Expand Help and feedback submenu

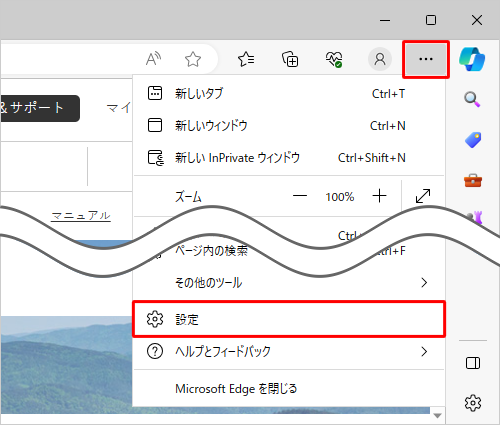289,351
